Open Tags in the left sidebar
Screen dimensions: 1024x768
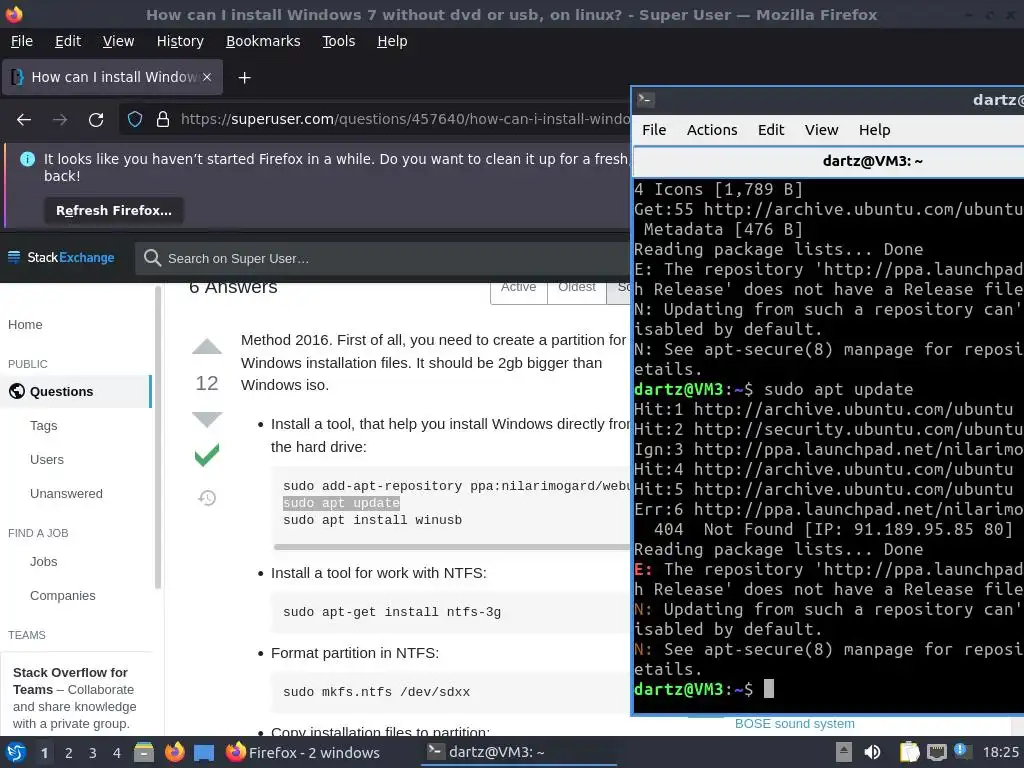[x=44, y=426]
